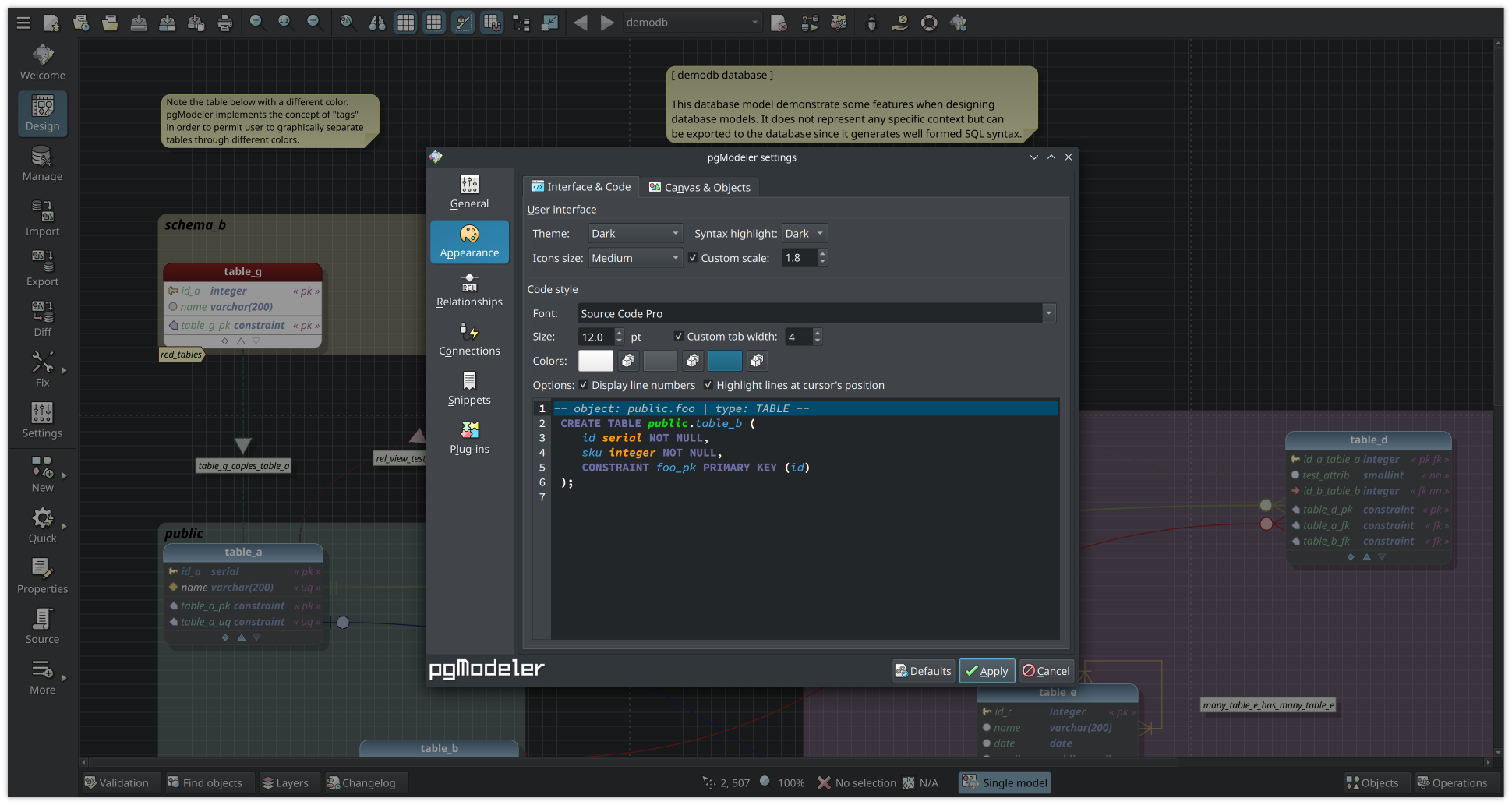The height and width of the screenshot is (805, 1512).
Task: Click the print model icon
Action: click(x=225, y=23)
